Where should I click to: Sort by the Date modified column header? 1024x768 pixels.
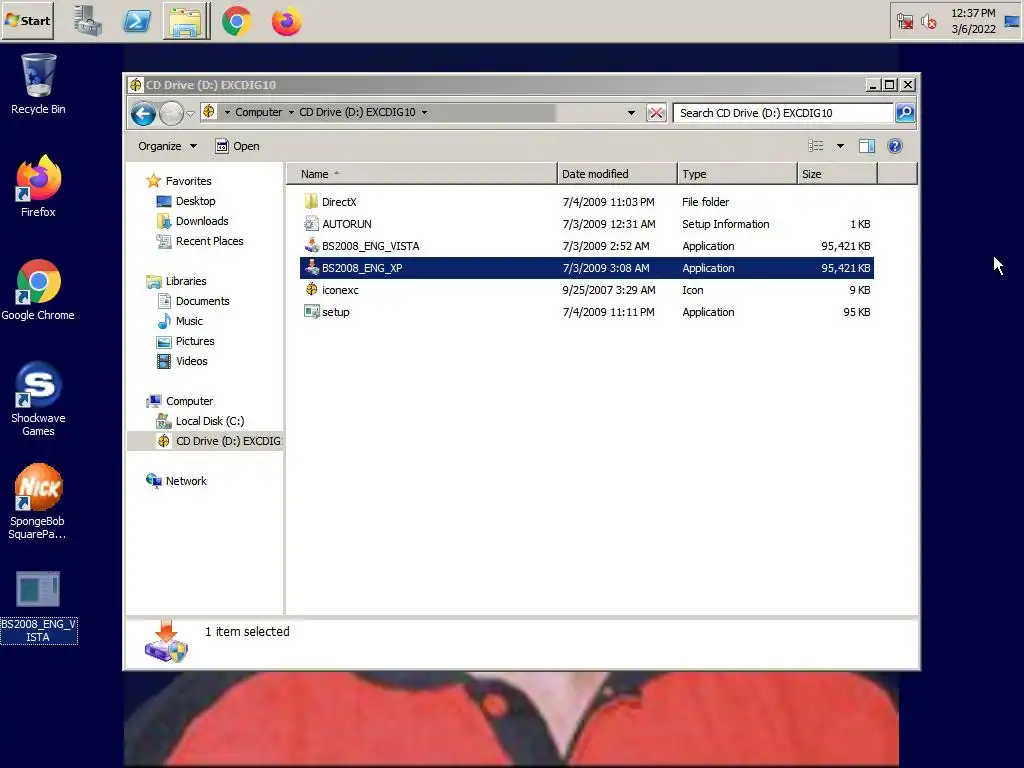point(617,174)
